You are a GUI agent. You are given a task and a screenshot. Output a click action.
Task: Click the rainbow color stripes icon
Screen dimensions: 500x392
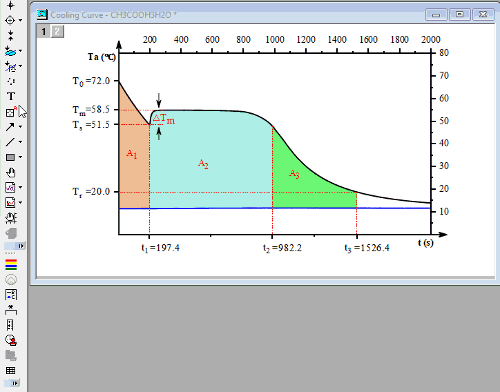[11, 265]
